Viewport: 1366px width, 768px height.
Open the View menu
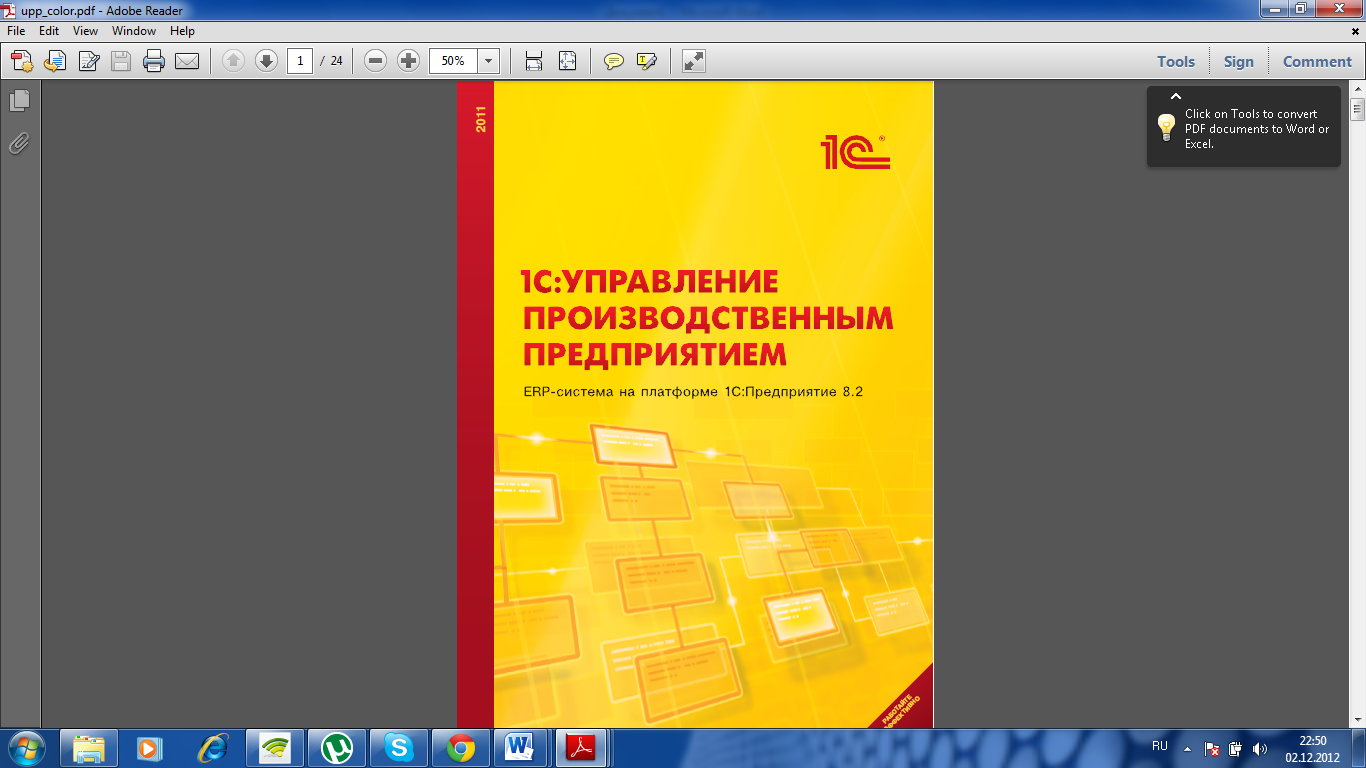85,31
